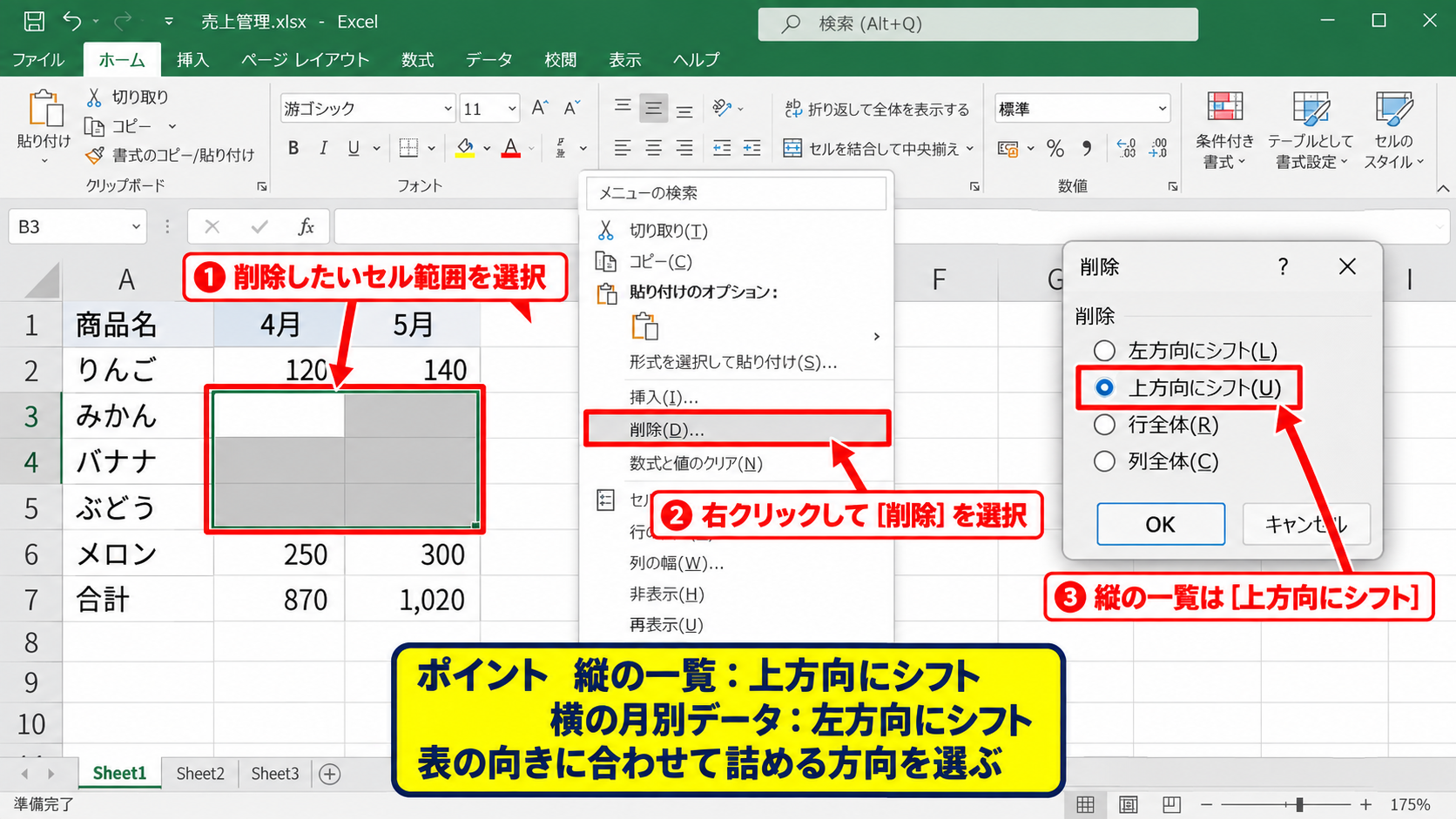The width and height of the screenshot is (1456, 819).
Task: Click OK in the 削除 dialog
Action: click(1160, 524)
